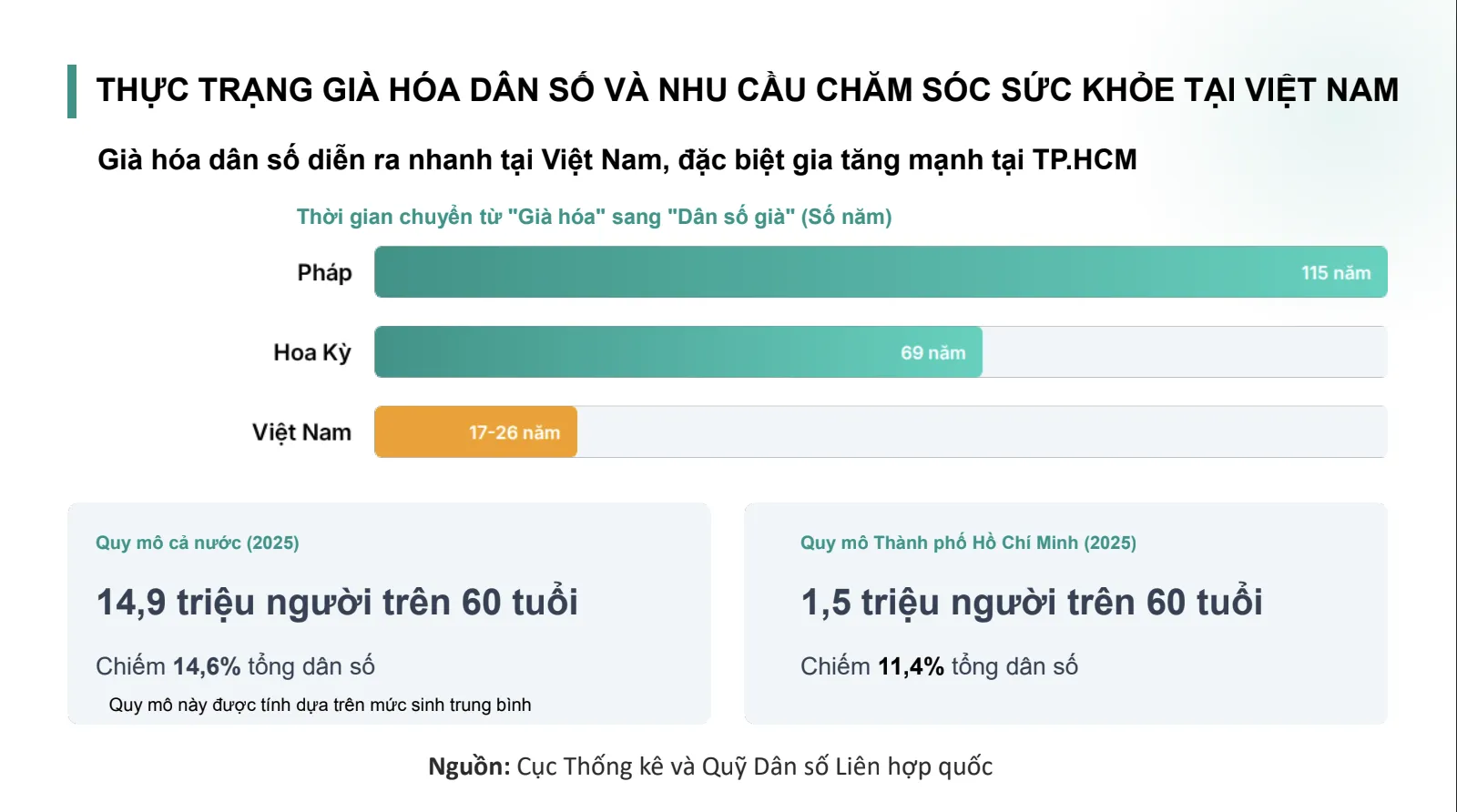This screenshot has height=812, width=1457.
Task: Click the "115 năm" value label
Action: click(1335, 273)
